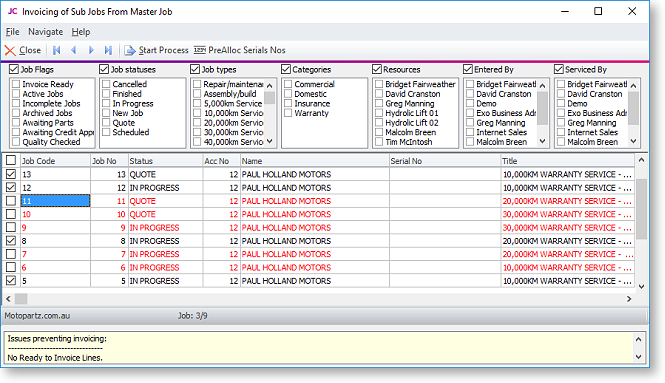Click the Close toolbar button label

30,50
